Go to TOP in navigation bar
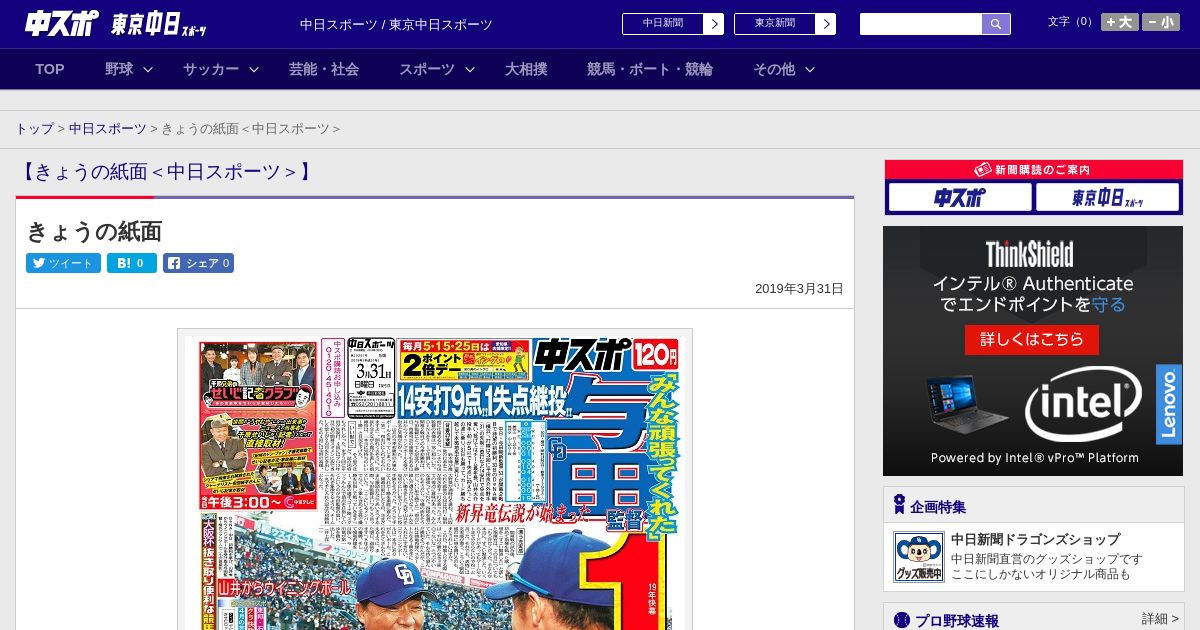Viewport: 1200px width, 630px height. (50, 69)
